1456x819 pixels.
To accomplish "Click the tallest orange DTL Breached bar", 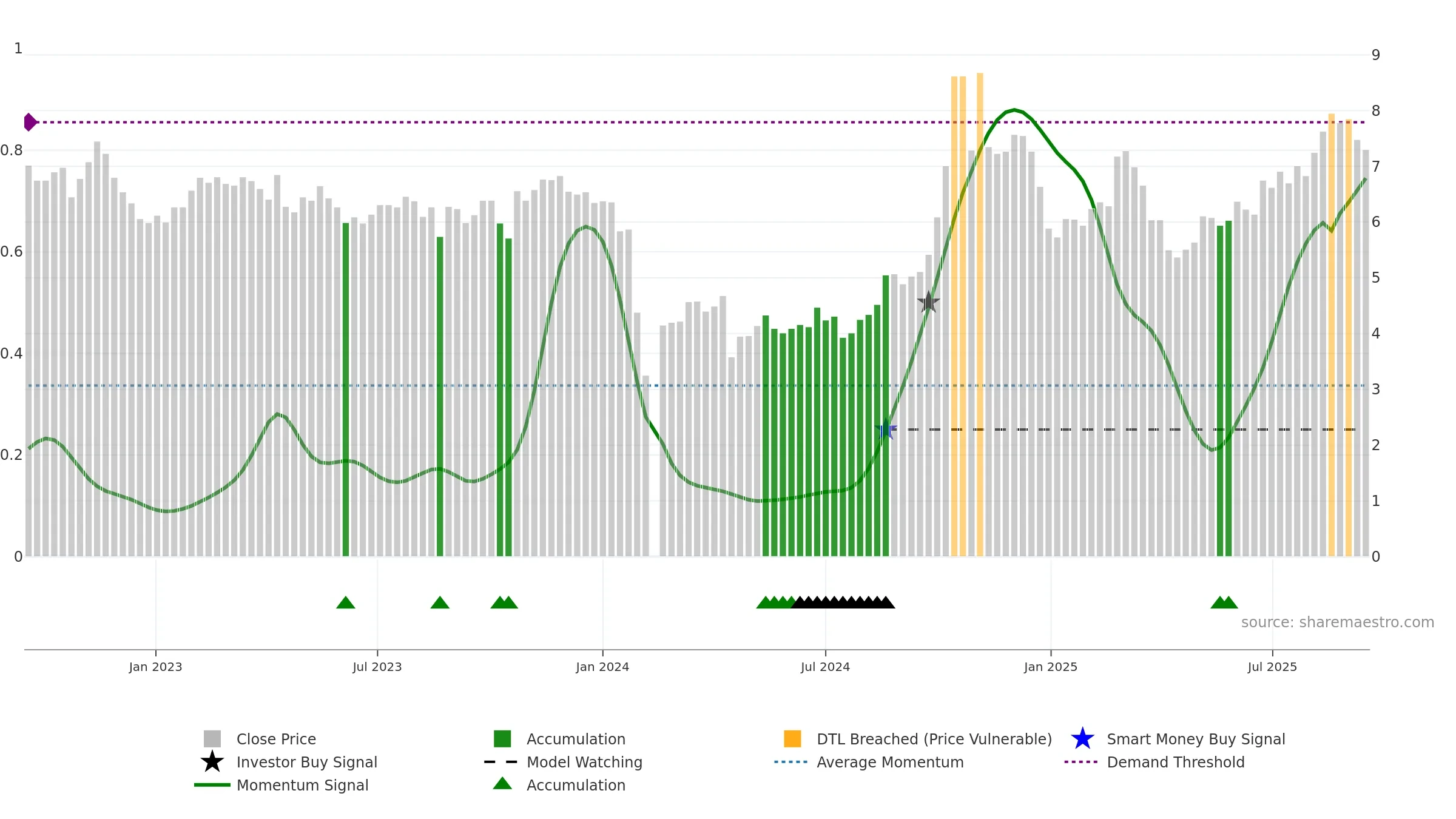I will coord(980,314).
